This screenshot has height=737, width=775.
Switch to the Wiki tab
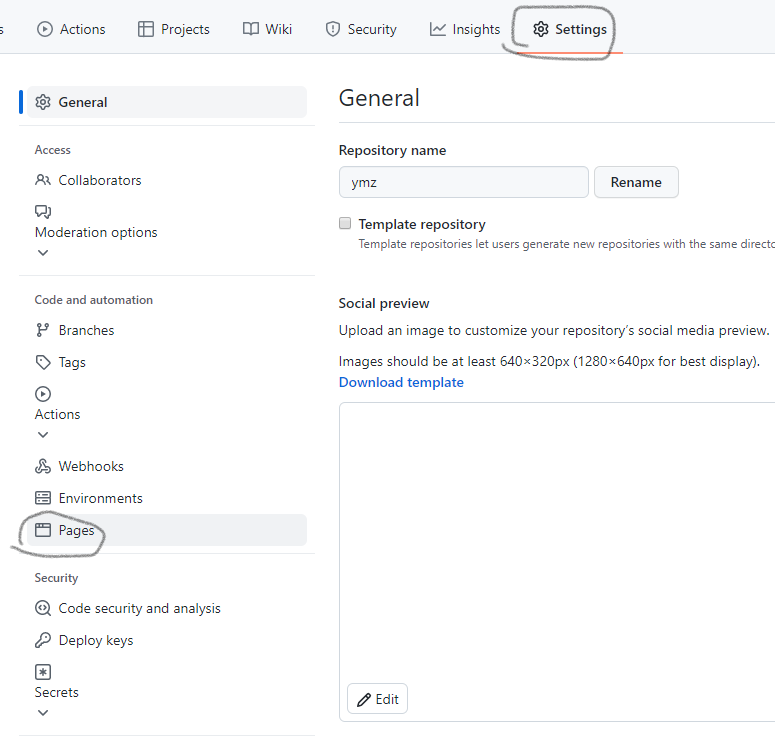coord(267,29)
